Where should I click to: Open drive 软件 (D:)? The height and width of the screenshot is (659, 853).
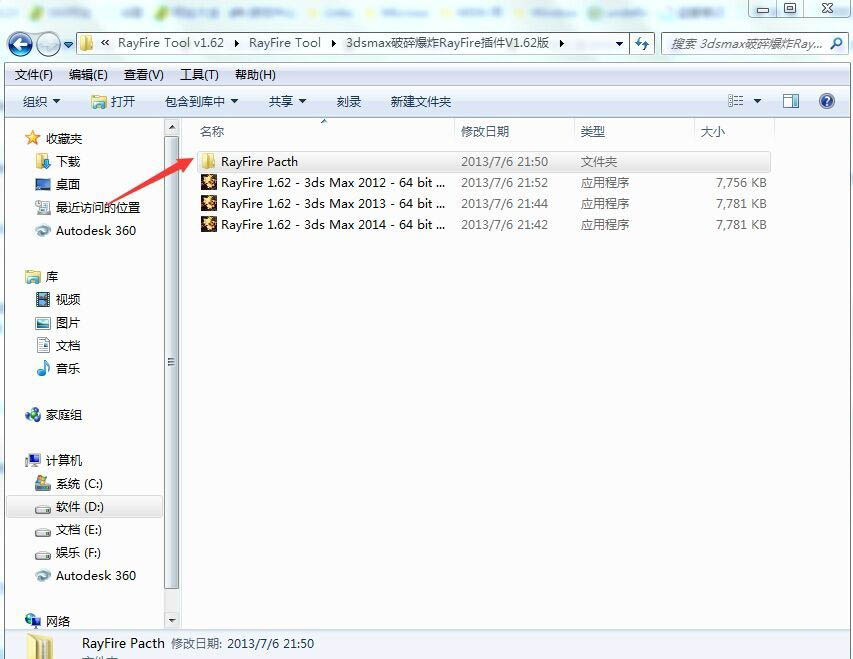coord(79,507)
